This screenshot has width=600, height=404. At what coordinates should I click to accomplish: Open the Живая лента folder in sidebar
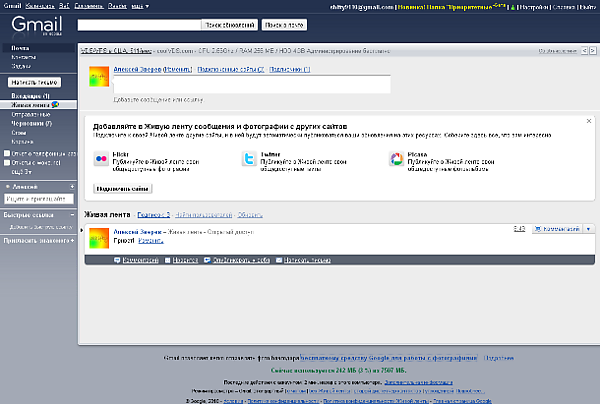pyautogui.click(x=28, y=104)
